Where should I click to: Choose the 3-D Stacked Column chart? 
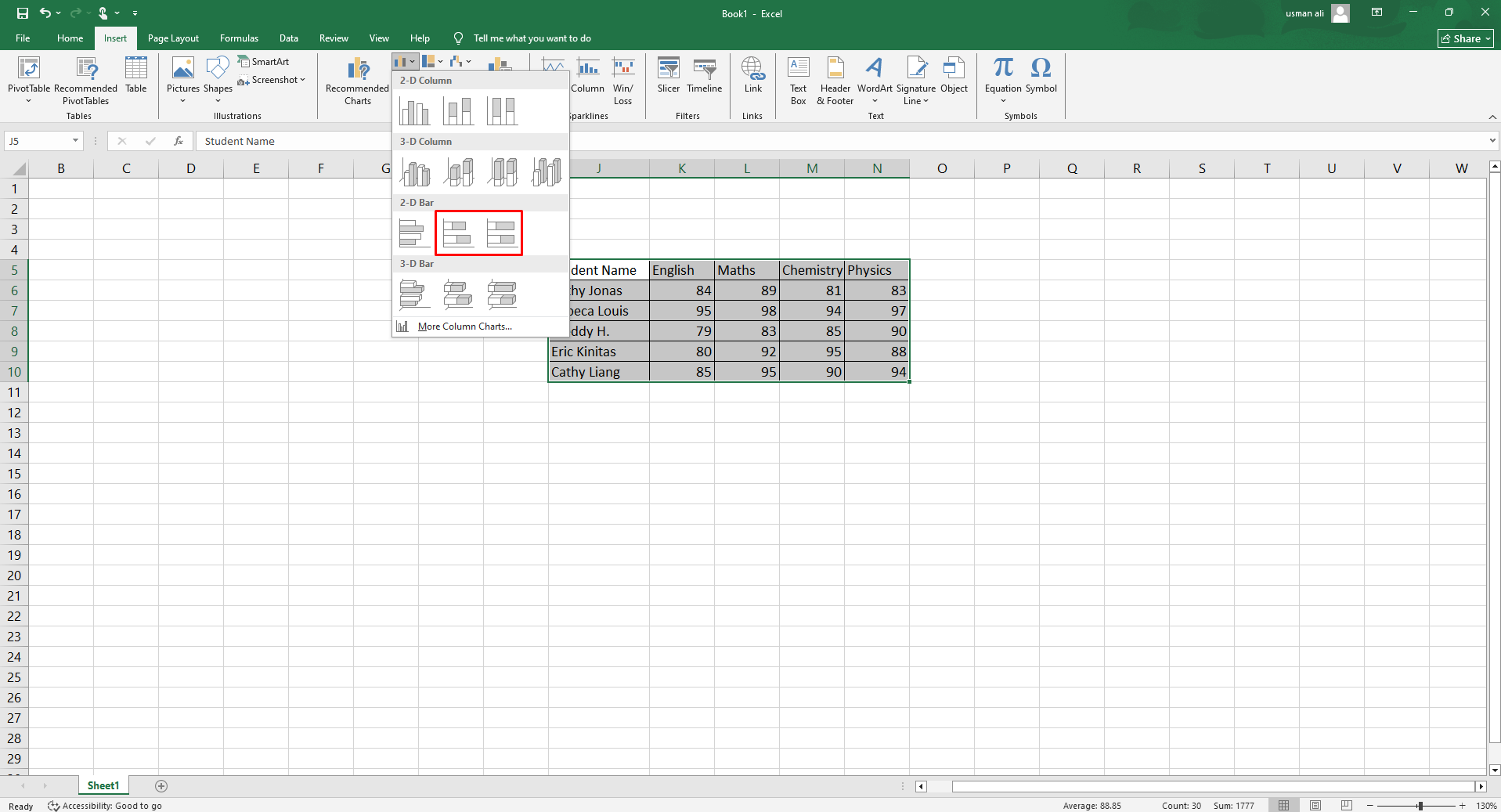458,171
